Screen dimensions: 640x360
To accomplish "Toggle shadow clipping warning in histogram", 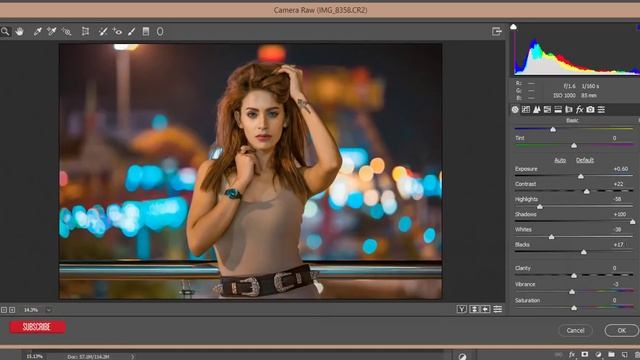I will pyautogui.click(x=513, y=27).
